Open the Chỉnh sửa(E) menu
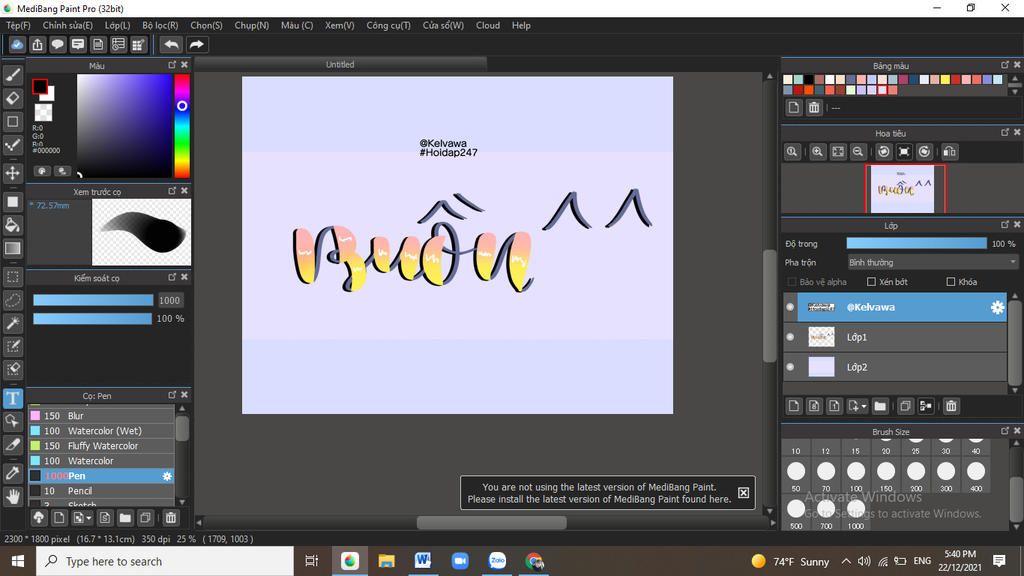1024x576 pixels. click(68, 25)
